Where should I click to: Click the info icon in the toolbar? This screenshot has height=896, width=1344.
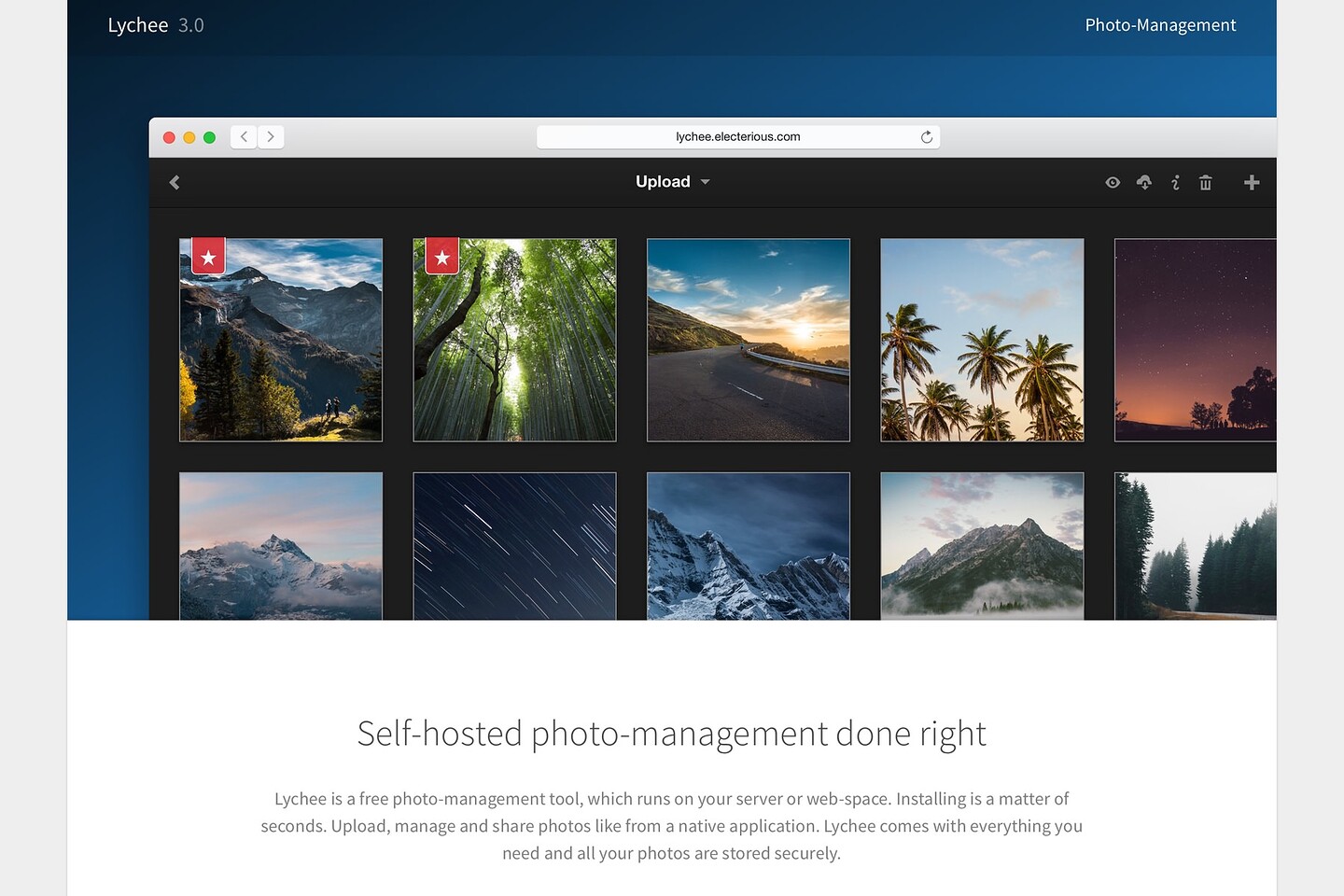tap(1174, 182)
